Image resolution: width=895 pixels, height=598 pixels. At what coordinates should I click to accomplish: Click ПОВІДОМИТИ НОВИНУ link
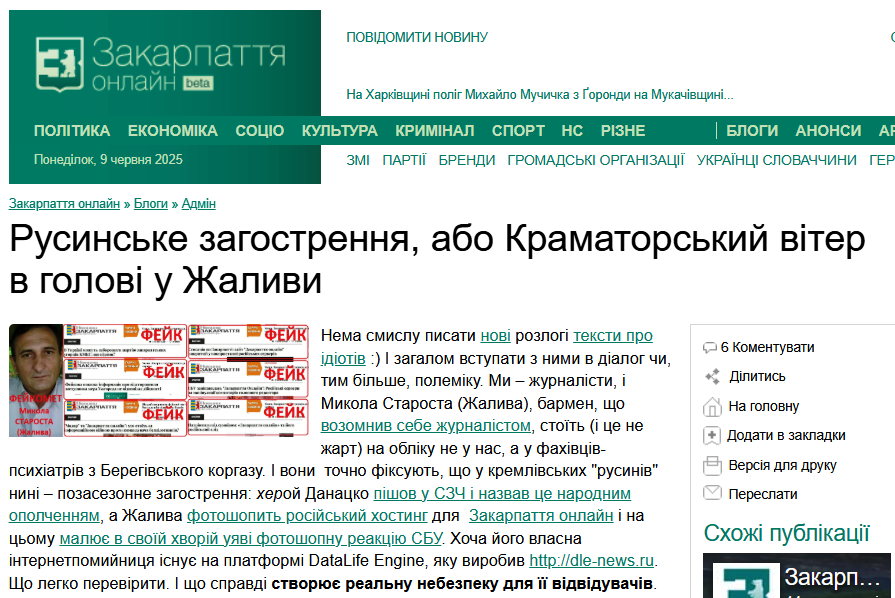click(417, 38)
